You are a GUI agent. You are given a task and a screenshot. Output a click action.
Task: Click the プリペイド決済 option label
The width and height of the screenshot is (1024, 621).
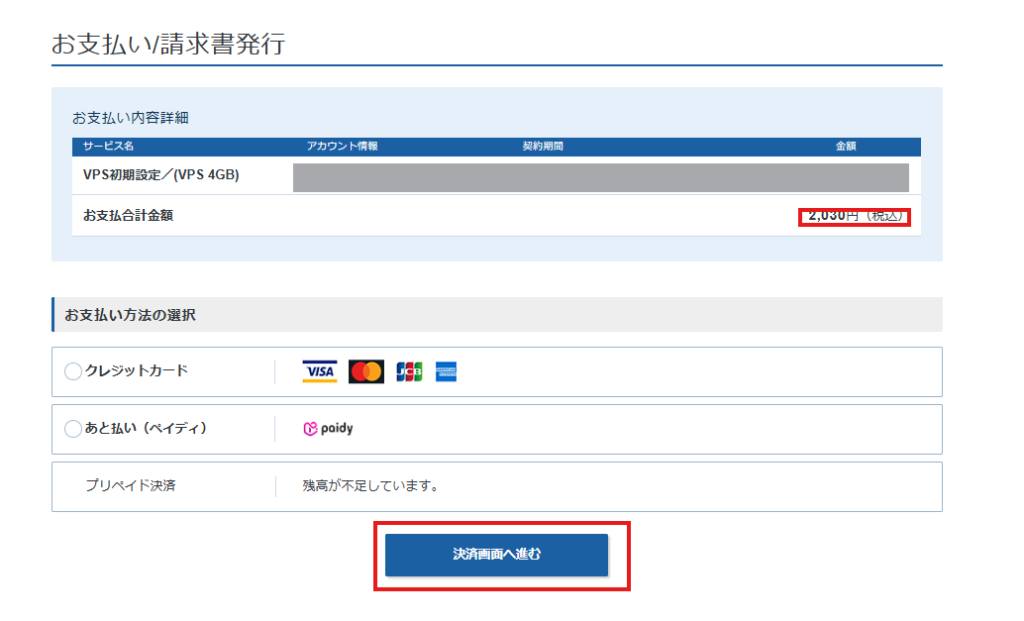click(x=131, y=486)
